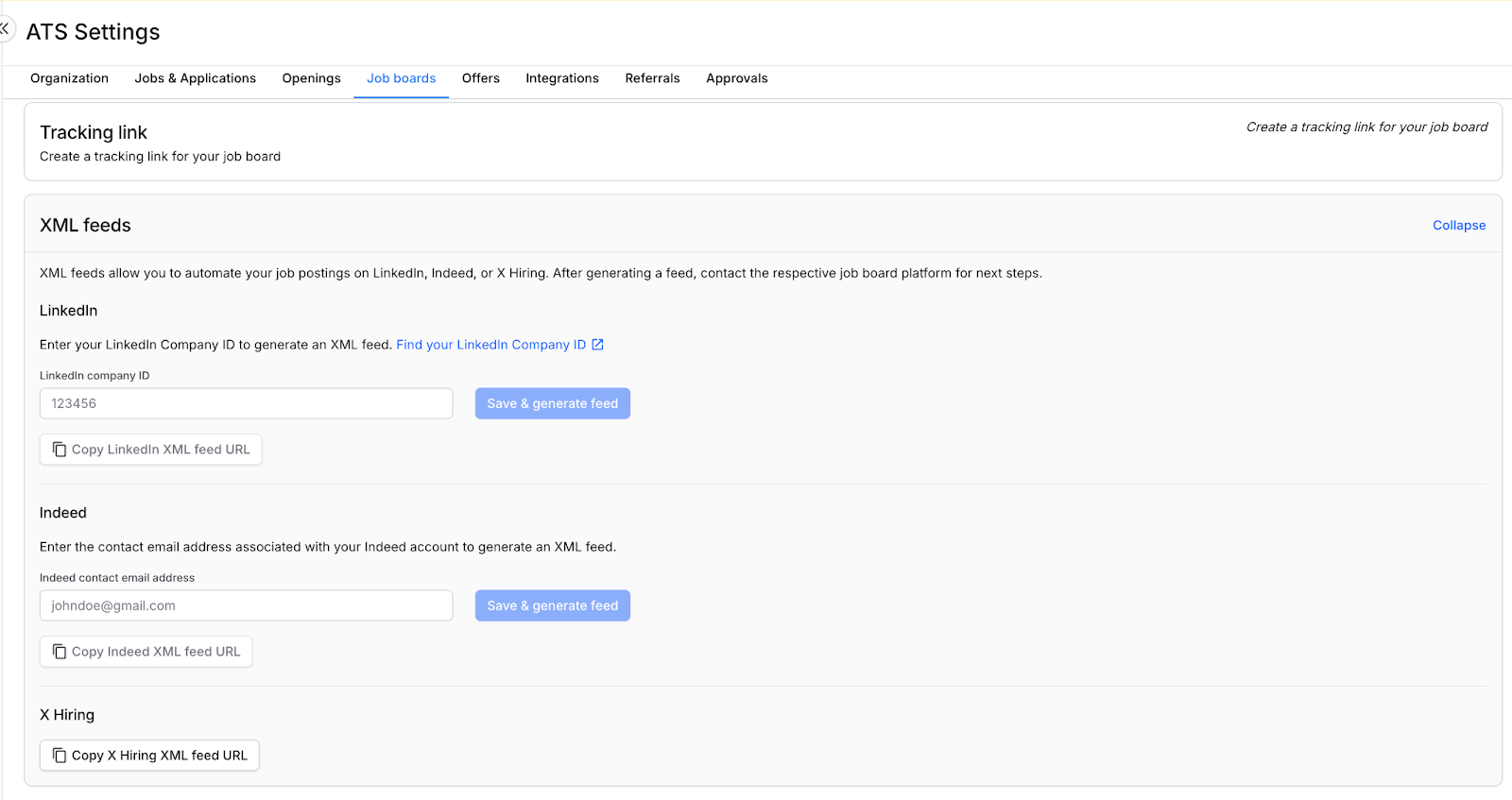Click the 'LinkedIn company ID' field label
Screen dimensions: 1512x800
[x=94, y=376]
